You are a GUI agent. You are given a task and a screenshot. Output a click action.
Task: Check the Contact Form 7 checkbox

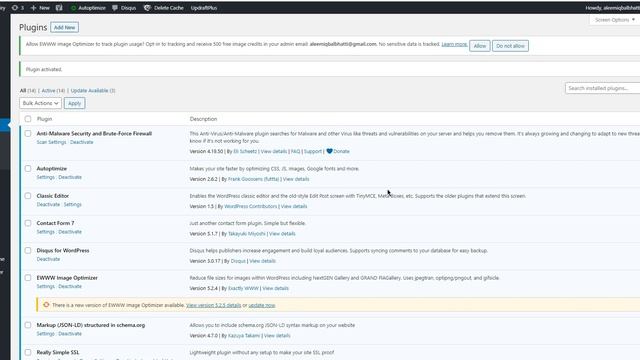click(28, 223)
